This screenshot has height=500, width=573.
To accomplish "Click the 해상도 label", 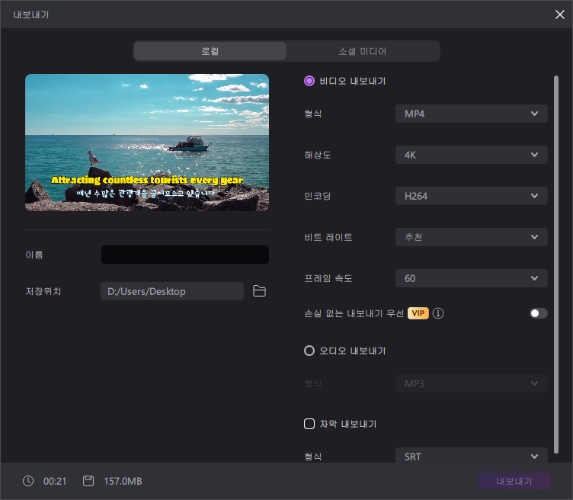I will pyautogui.click(x=317, y=155).
